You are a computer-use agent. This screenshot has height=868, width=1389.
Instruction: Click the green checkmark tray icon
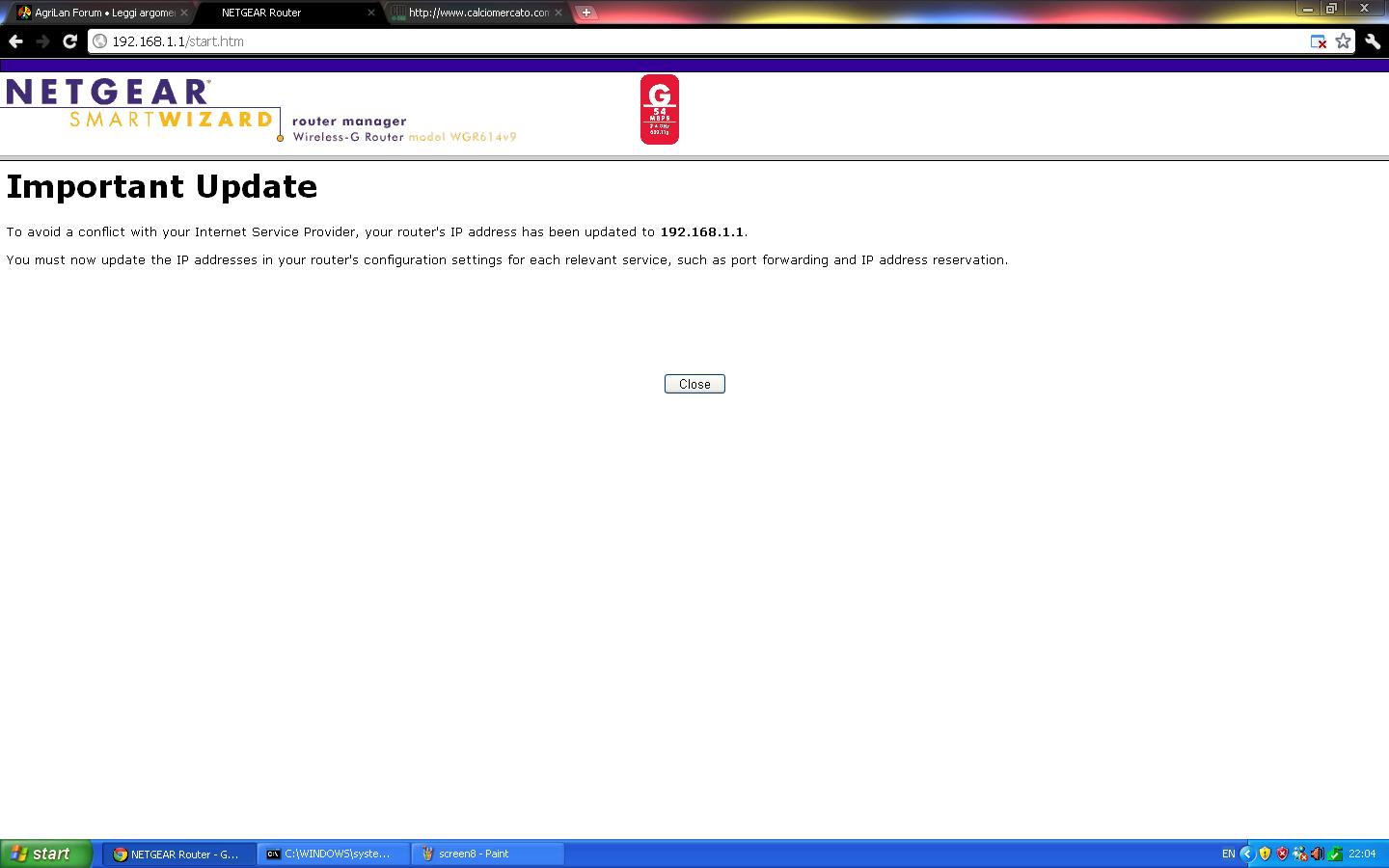(x=1336, y=854)
